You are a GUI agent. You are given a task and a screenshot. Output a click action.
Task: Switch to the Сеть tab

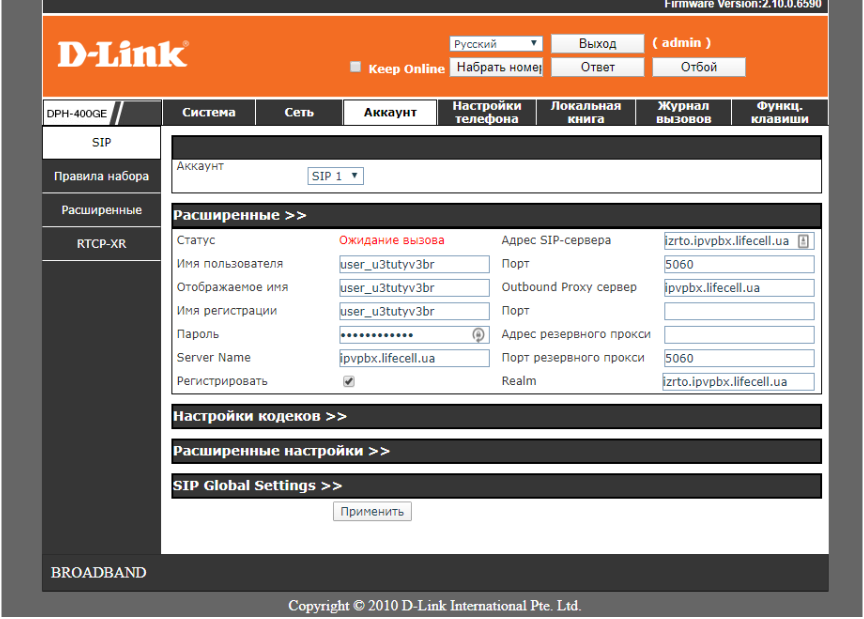299,112
